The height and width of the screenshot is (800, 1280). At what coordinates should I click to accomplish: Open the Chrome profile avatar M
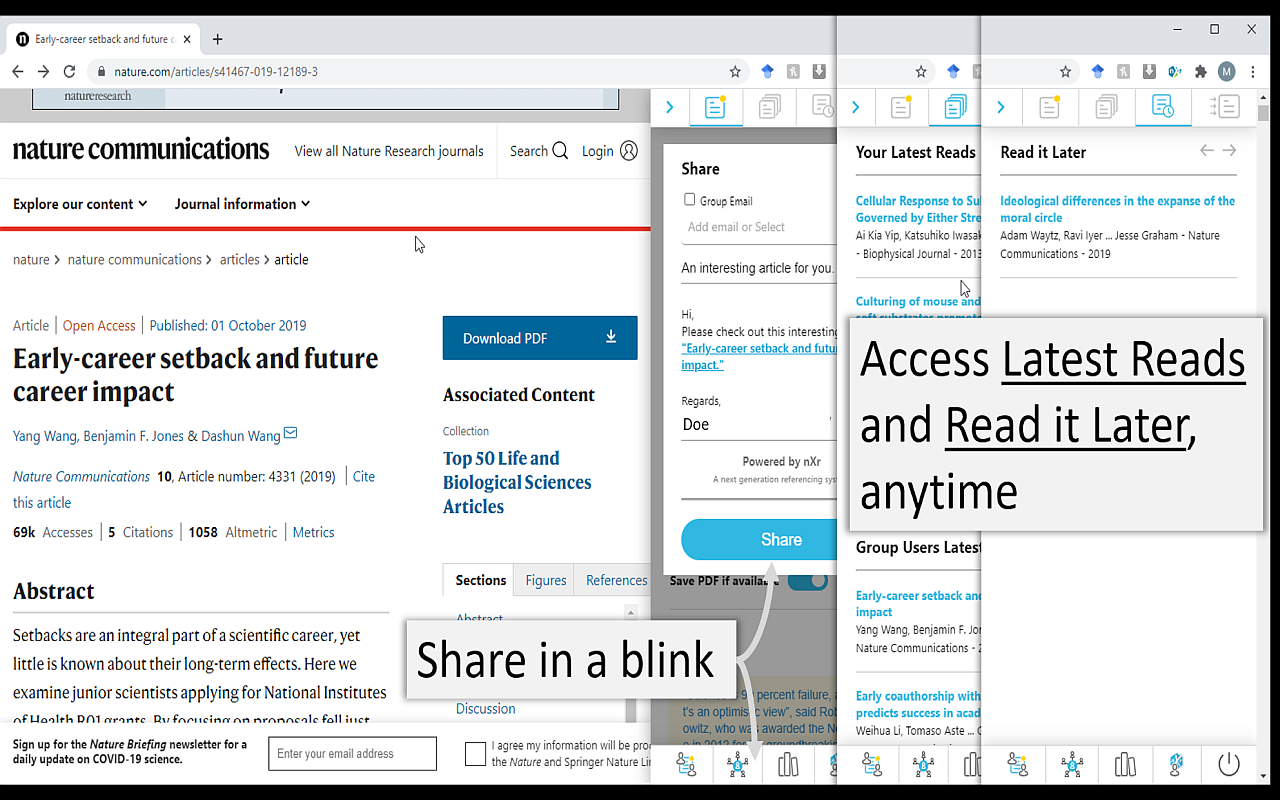coord(1226,72)
